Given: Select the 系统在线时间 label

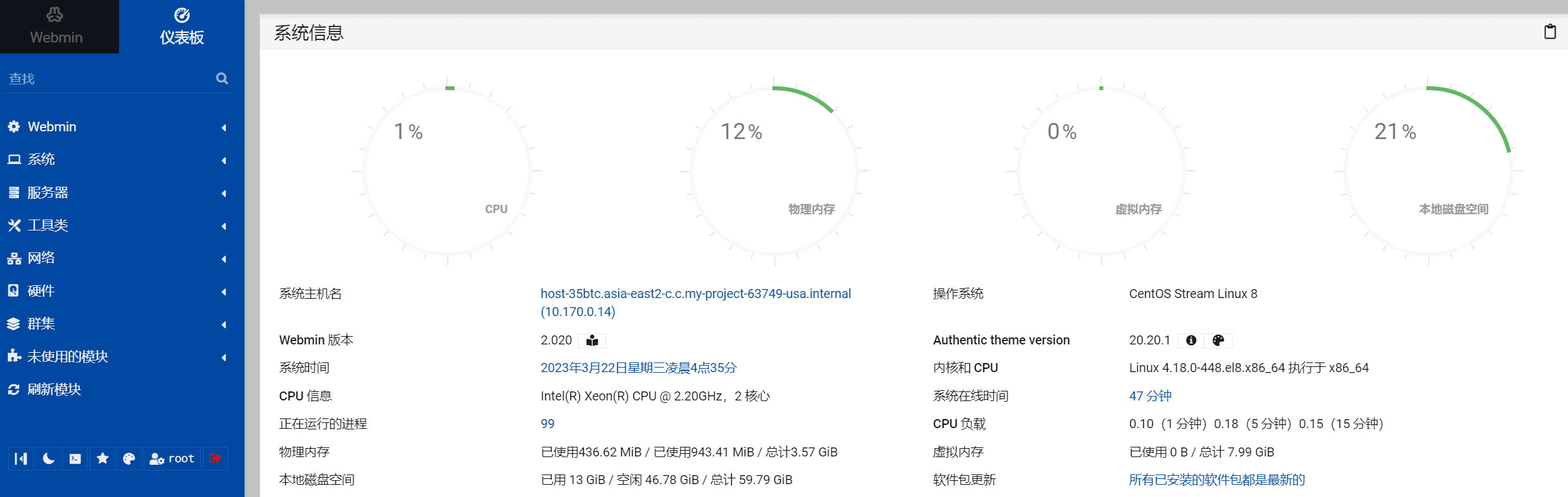Looking at the screenshot, I should pos(971,396).
